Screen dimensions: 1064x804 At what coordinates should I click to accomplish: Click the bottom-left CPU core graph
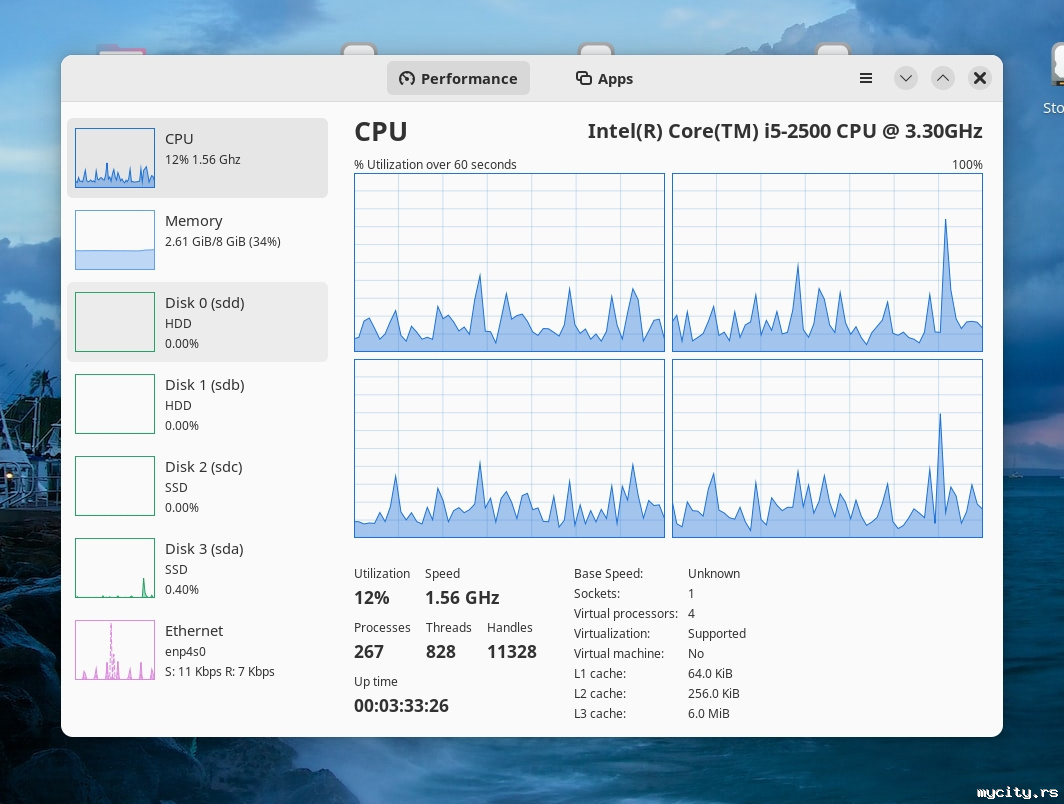pyautogui.click(x=509, y=448)
